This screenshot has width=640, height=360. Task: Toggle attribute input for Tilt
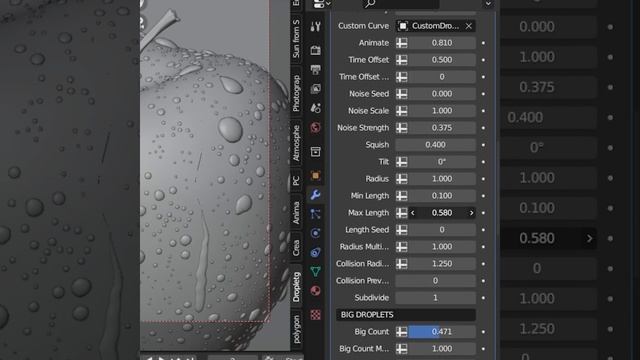tap(402, 162)
